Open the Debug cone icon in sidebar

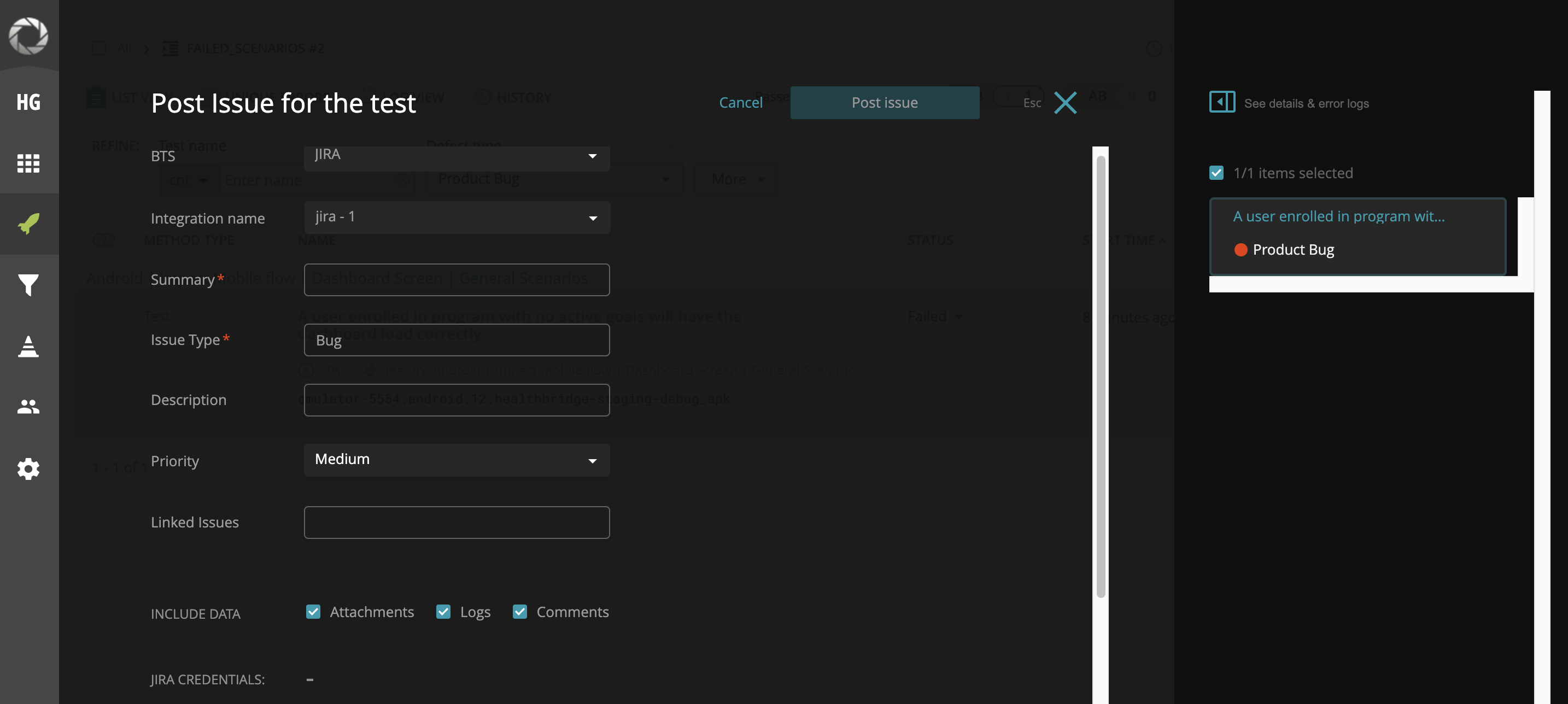(x=28, y=346)
